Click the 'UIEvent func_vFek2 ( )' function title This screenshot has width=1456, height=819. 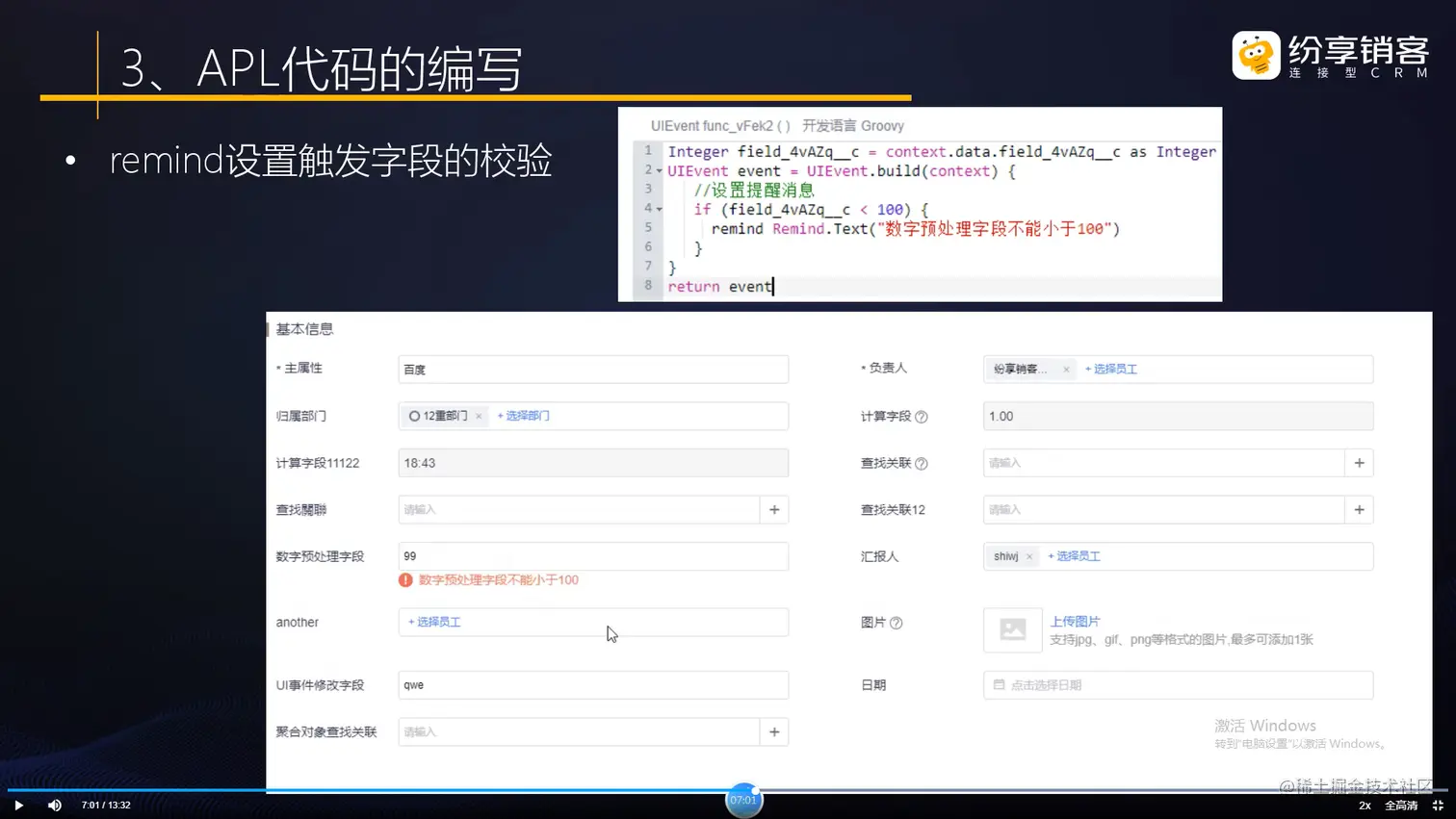pyautogui.click(x=720, y=126)
